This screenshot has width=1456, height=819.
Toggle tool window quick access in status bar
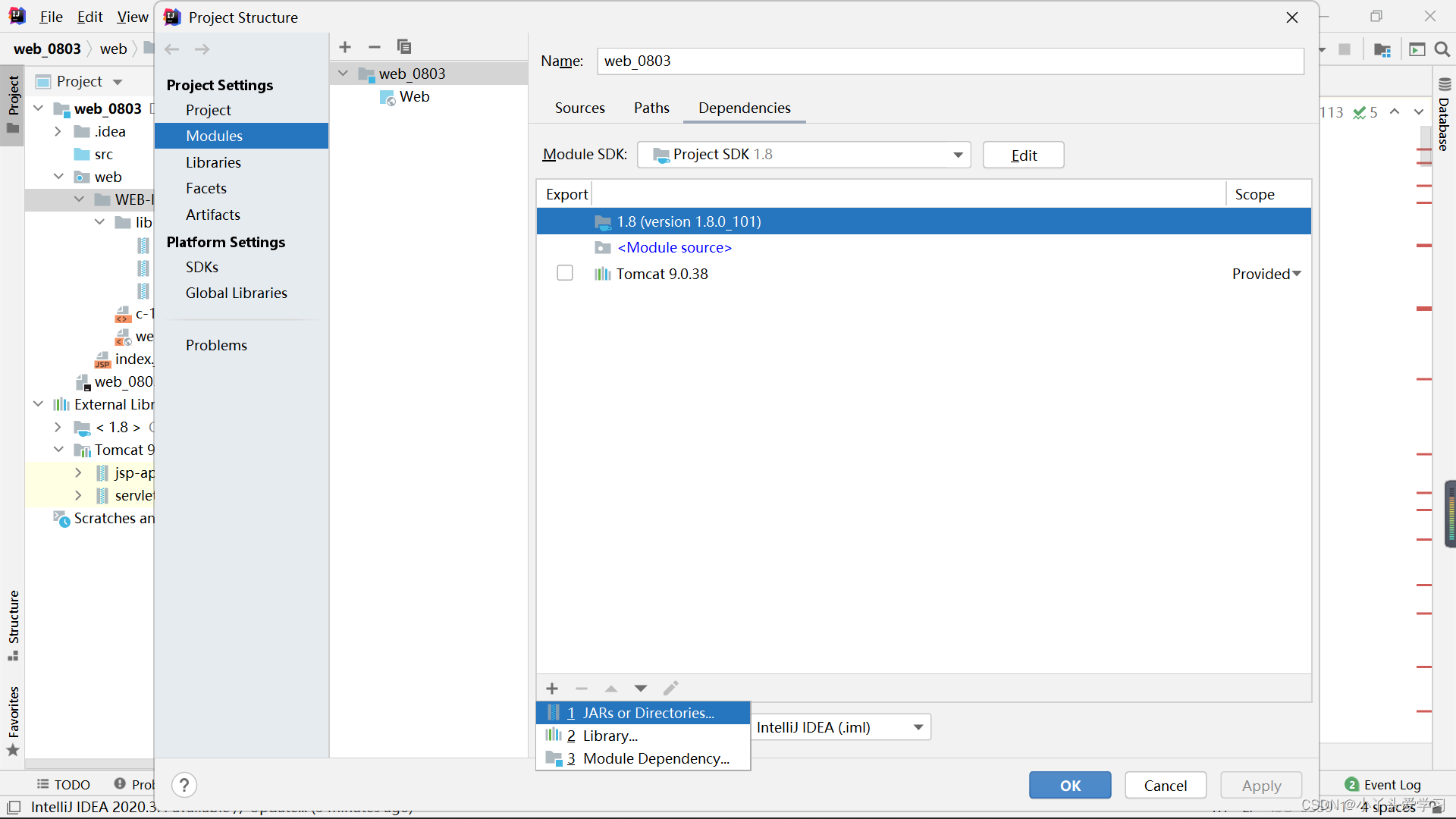tap(14, 807)
